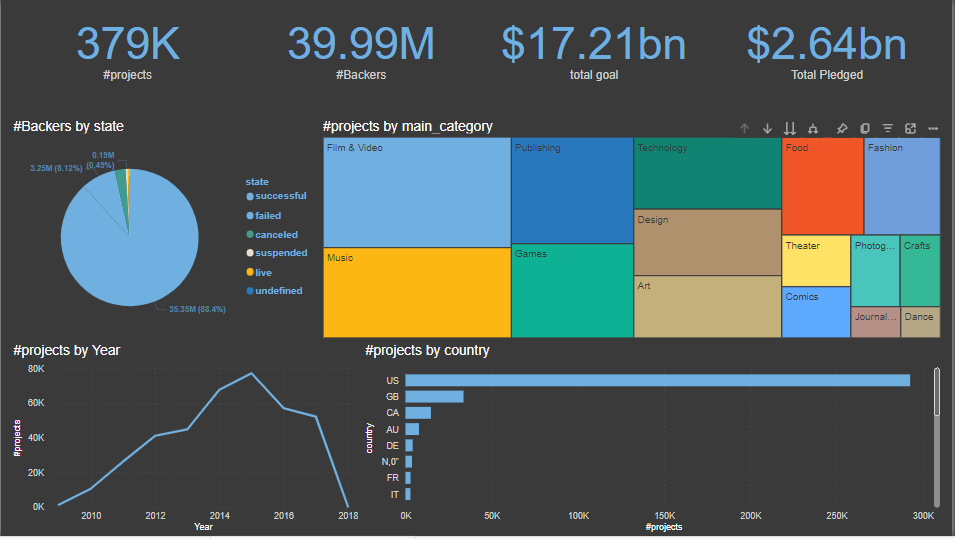Select Film & Video treemap tile
This screenshot has width=955, height=539.
click(x=416, y=192)
